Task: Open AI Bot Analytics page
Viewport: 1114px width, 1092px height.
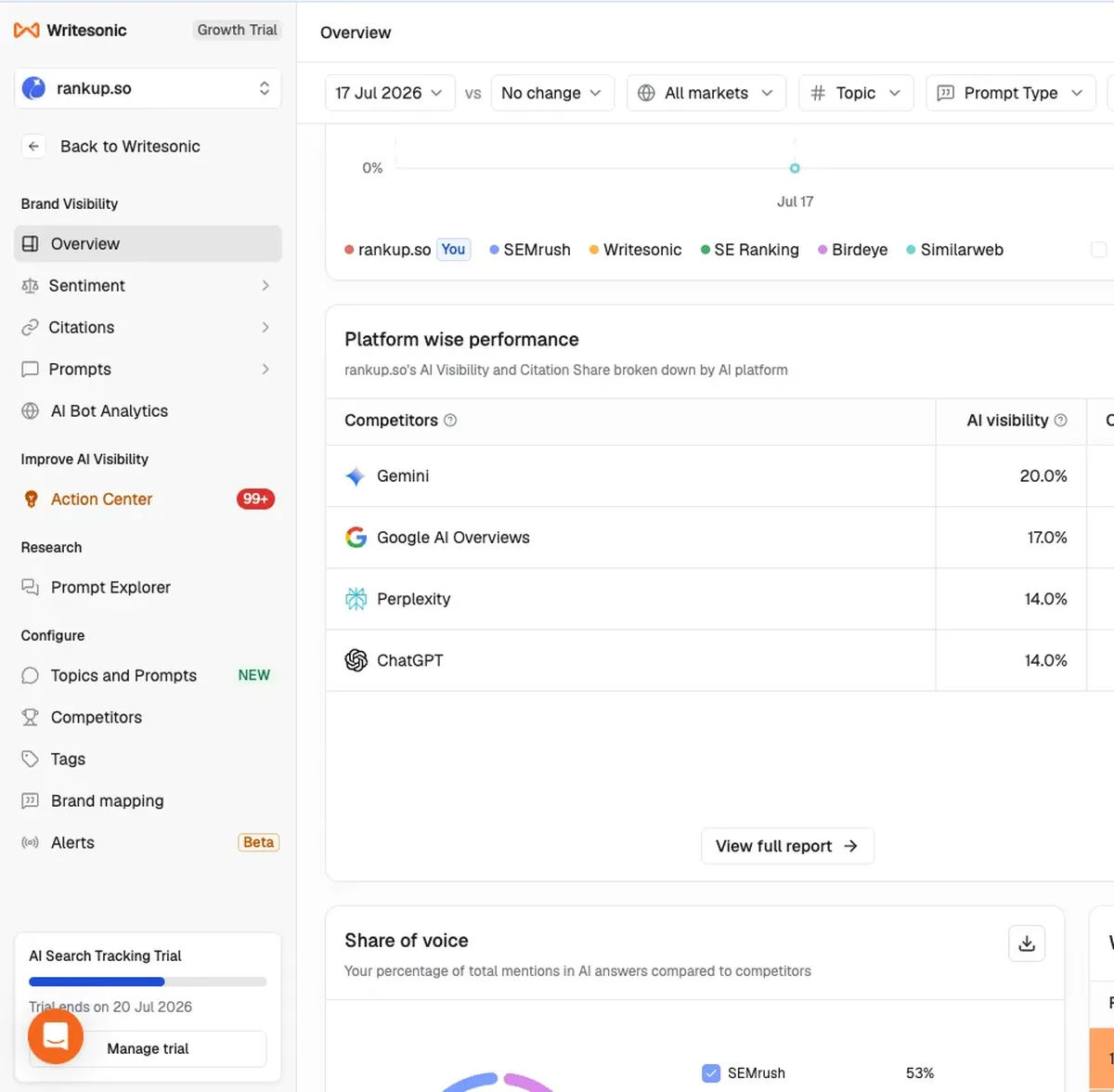Action: pos(148,411)
